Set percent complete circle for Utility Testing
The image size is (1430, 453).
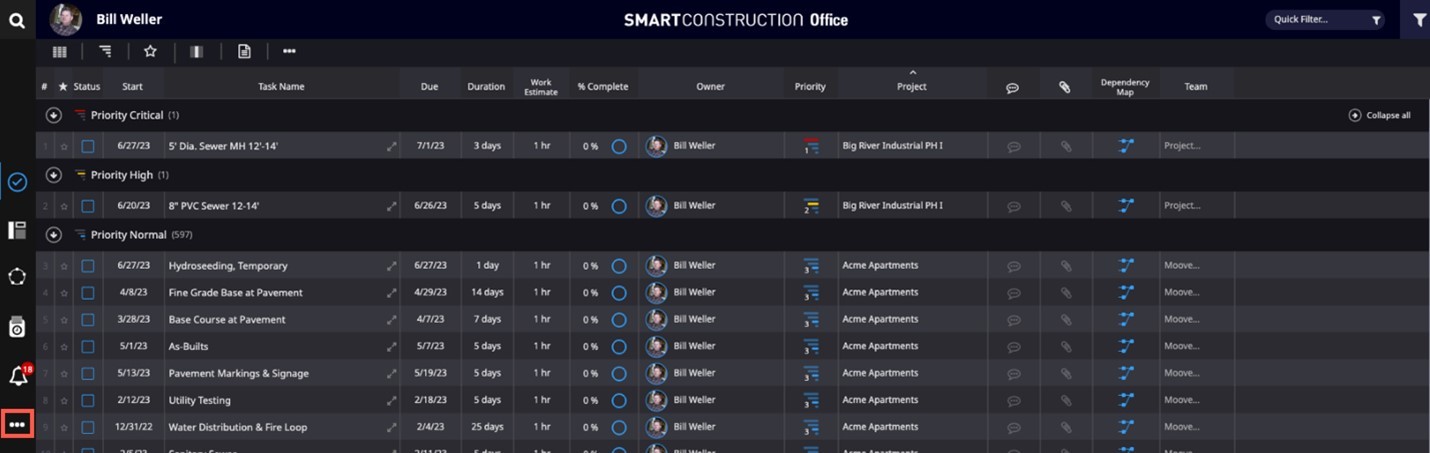(619, 400)
